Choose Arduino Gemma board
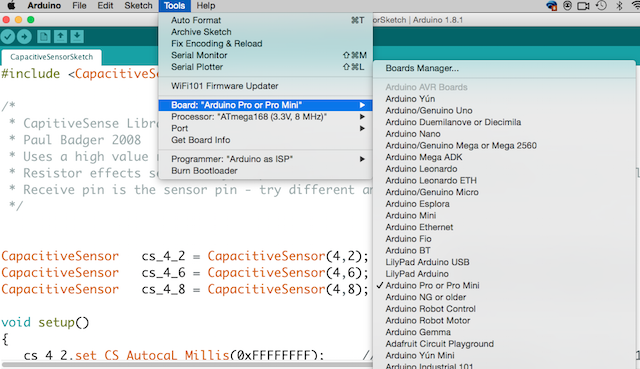The height and width of the screenshot is (369, 640). 504,332
